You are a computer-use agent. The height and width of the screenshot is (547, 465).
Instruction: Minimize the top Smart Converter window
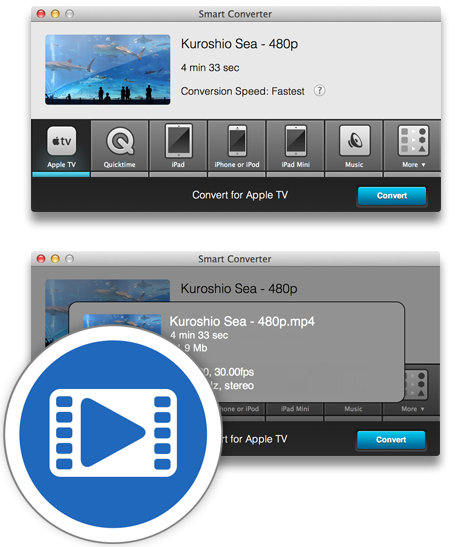(55, 14)
